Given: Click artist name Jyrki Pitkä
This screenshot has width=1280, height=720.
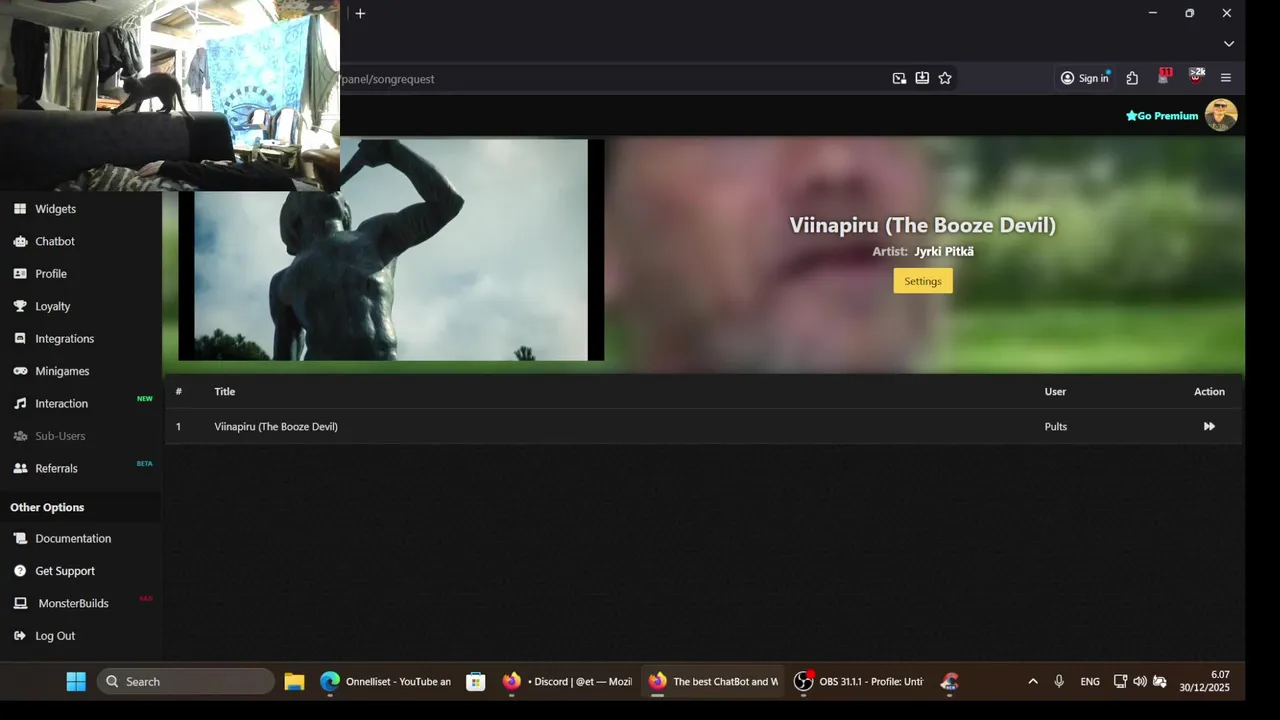Looking at the screenshot, I should pyautogui.click(x=944, y=252).
